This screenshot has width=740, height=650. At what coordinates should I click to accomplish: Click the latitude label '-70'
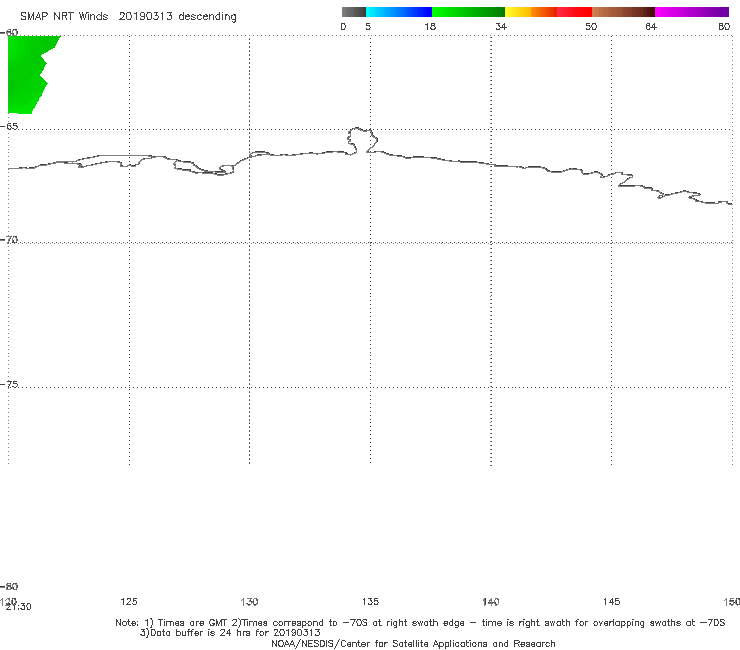pos(9,240)
